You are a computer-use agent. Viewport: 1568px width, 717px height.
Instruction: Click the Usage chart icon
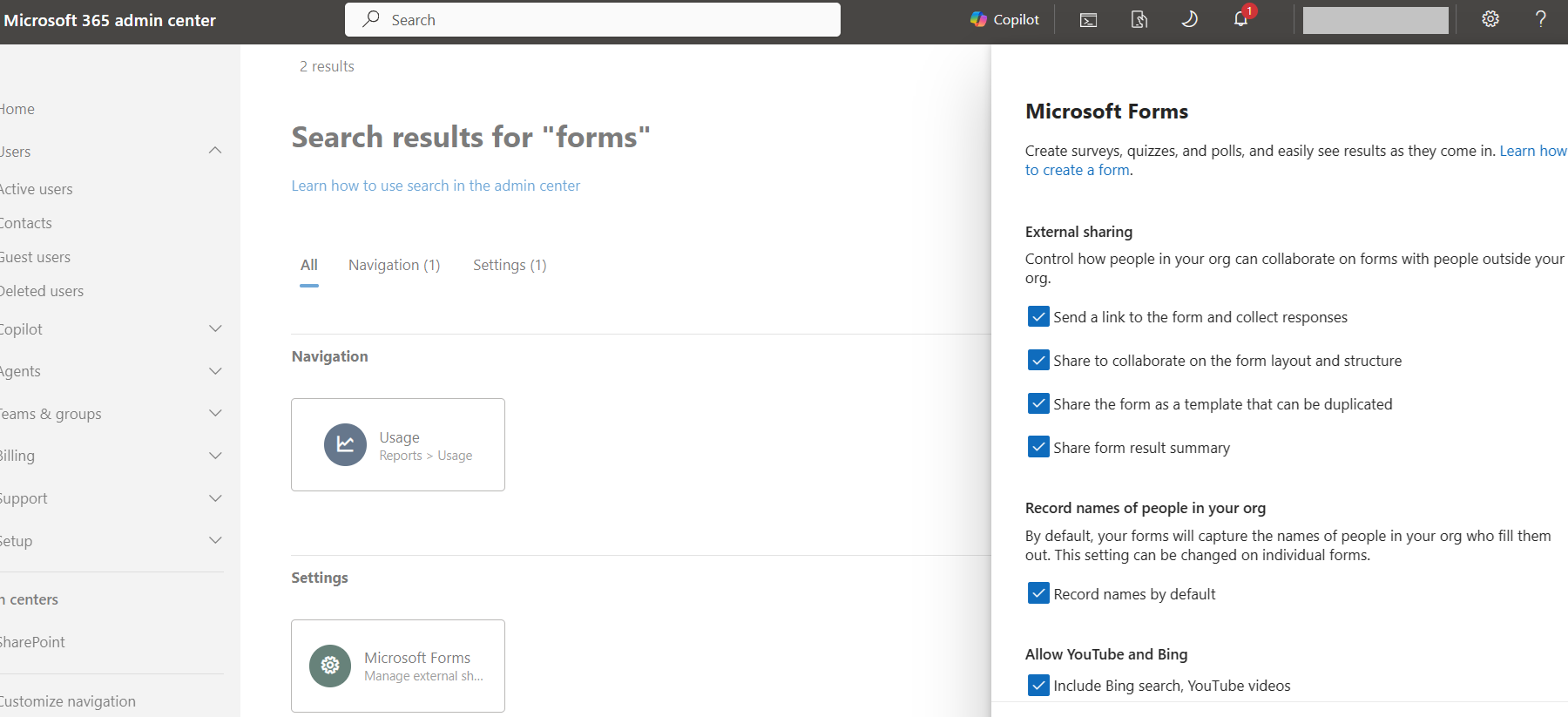pyautogui.click(x=346, y=444)
